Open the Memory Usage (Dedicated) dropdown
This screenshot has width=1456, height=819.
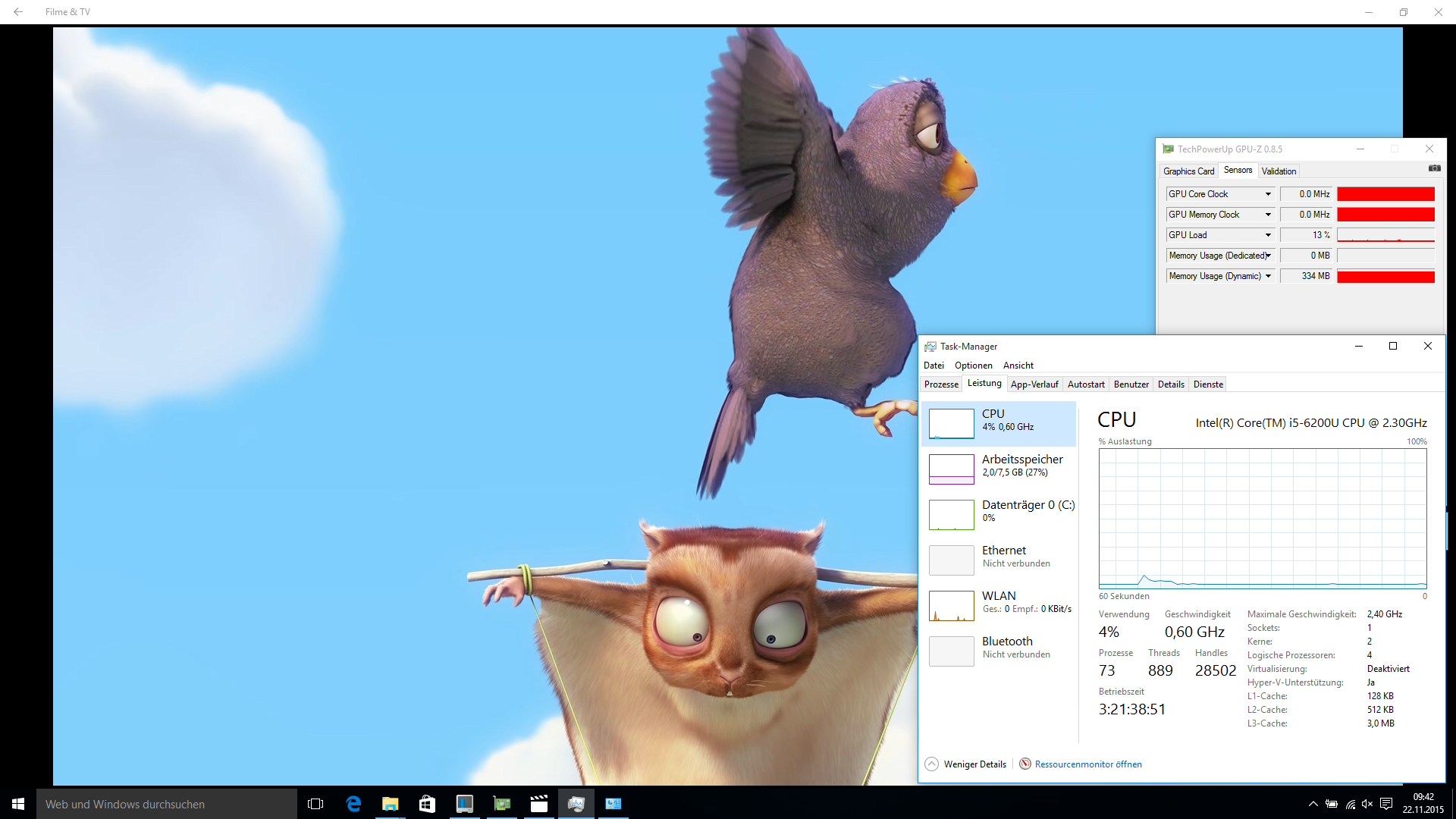click(x=1268, y=256)
